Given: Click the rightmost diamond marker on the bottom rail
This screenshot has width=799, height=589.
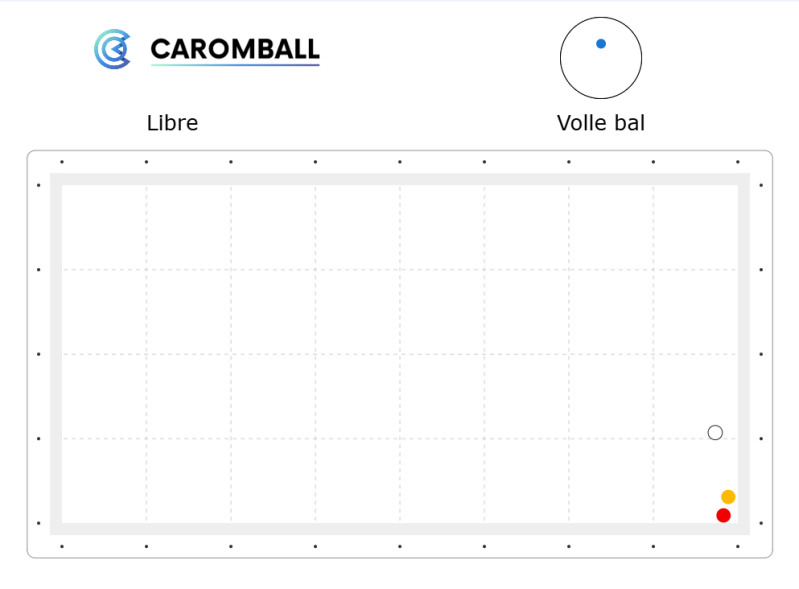Looking at the screenshot, I should [x=738, y=546].
